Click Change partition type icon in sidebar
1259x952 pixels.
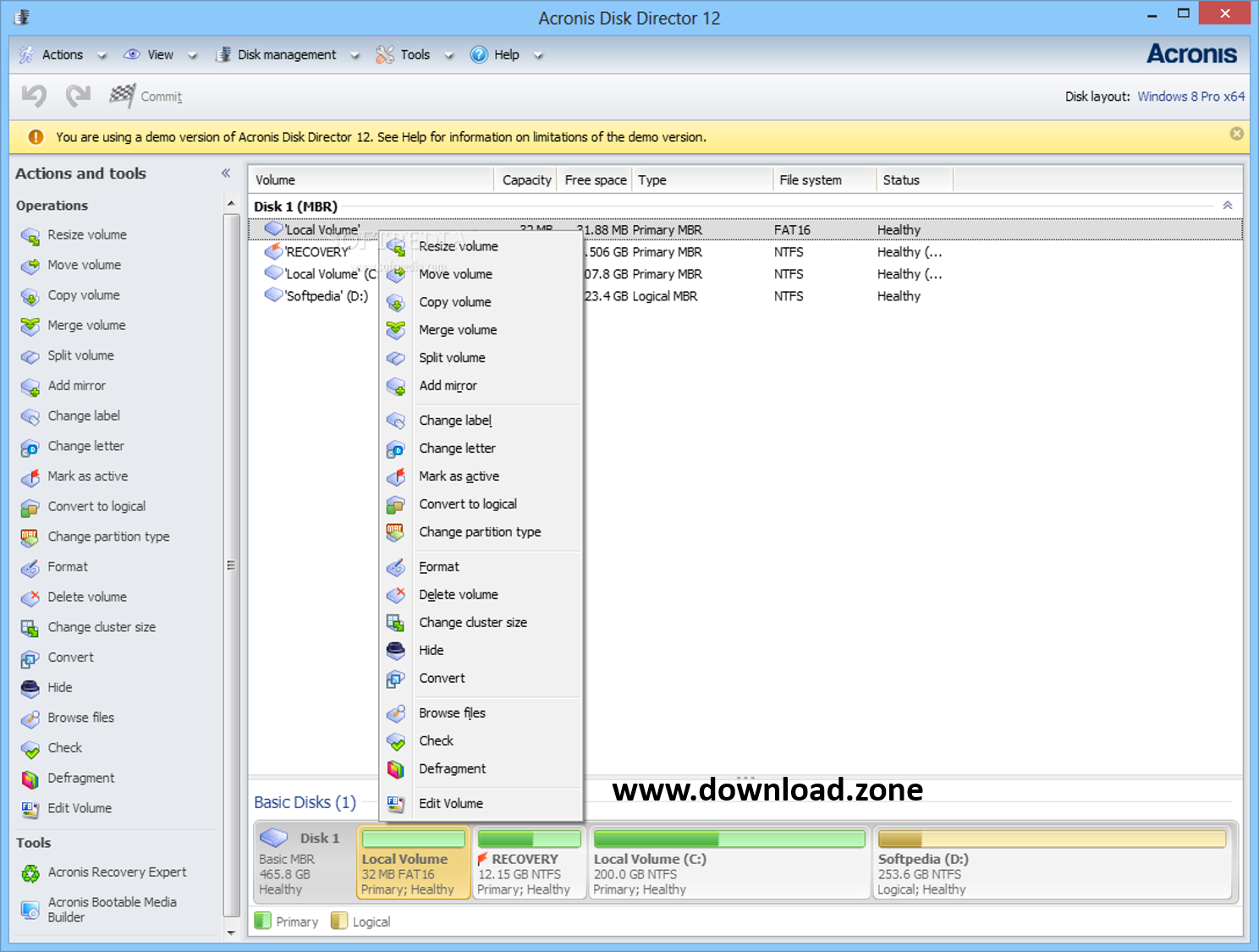30,537
